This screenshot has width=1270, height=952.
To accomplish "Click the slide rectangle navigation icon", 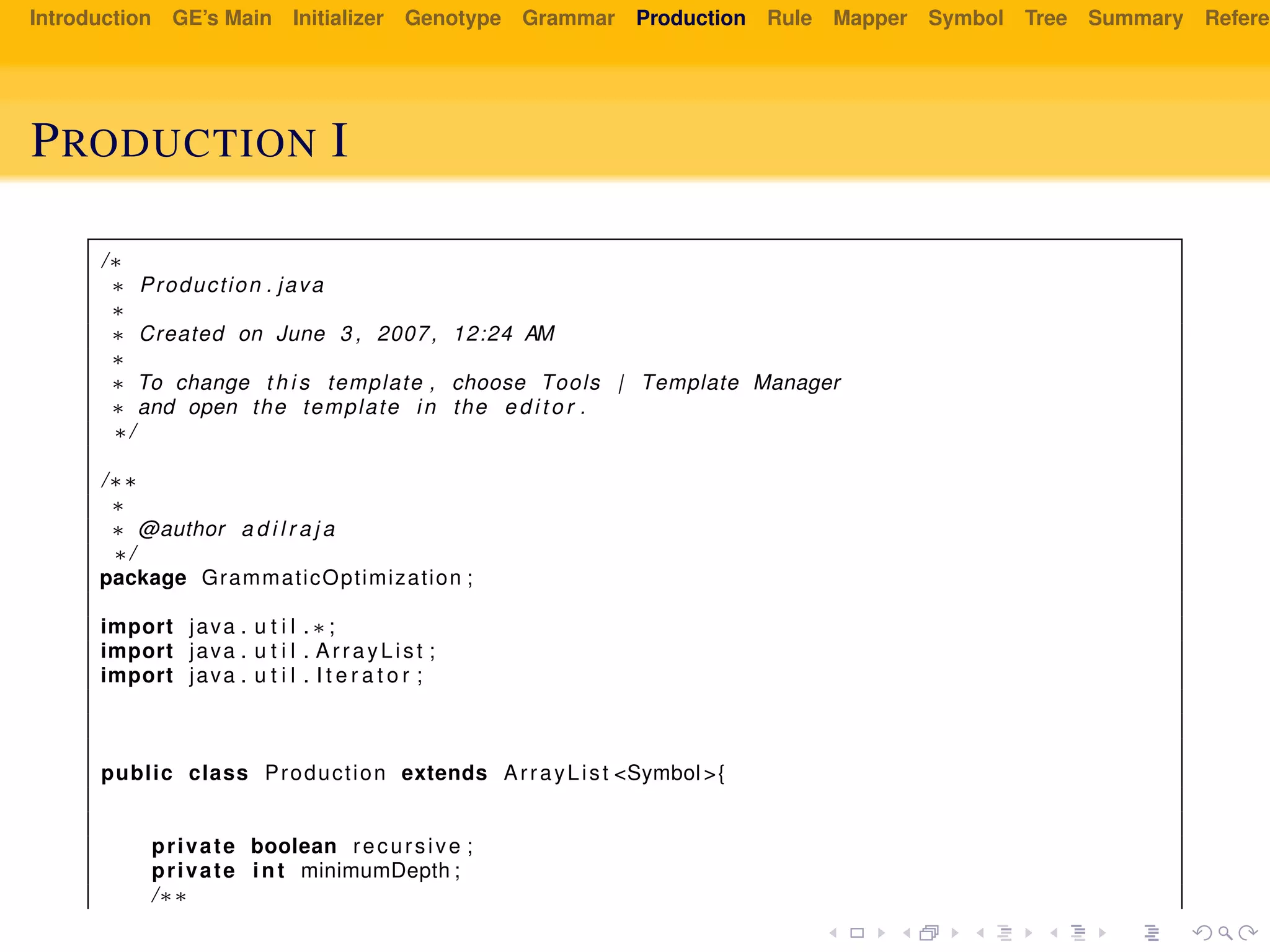I will (857, 933).
